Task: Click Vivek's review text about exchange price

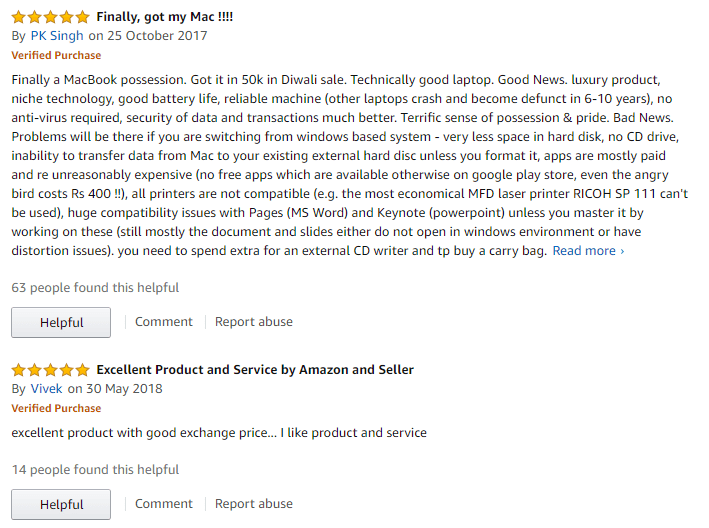Action: pos(219,433)
